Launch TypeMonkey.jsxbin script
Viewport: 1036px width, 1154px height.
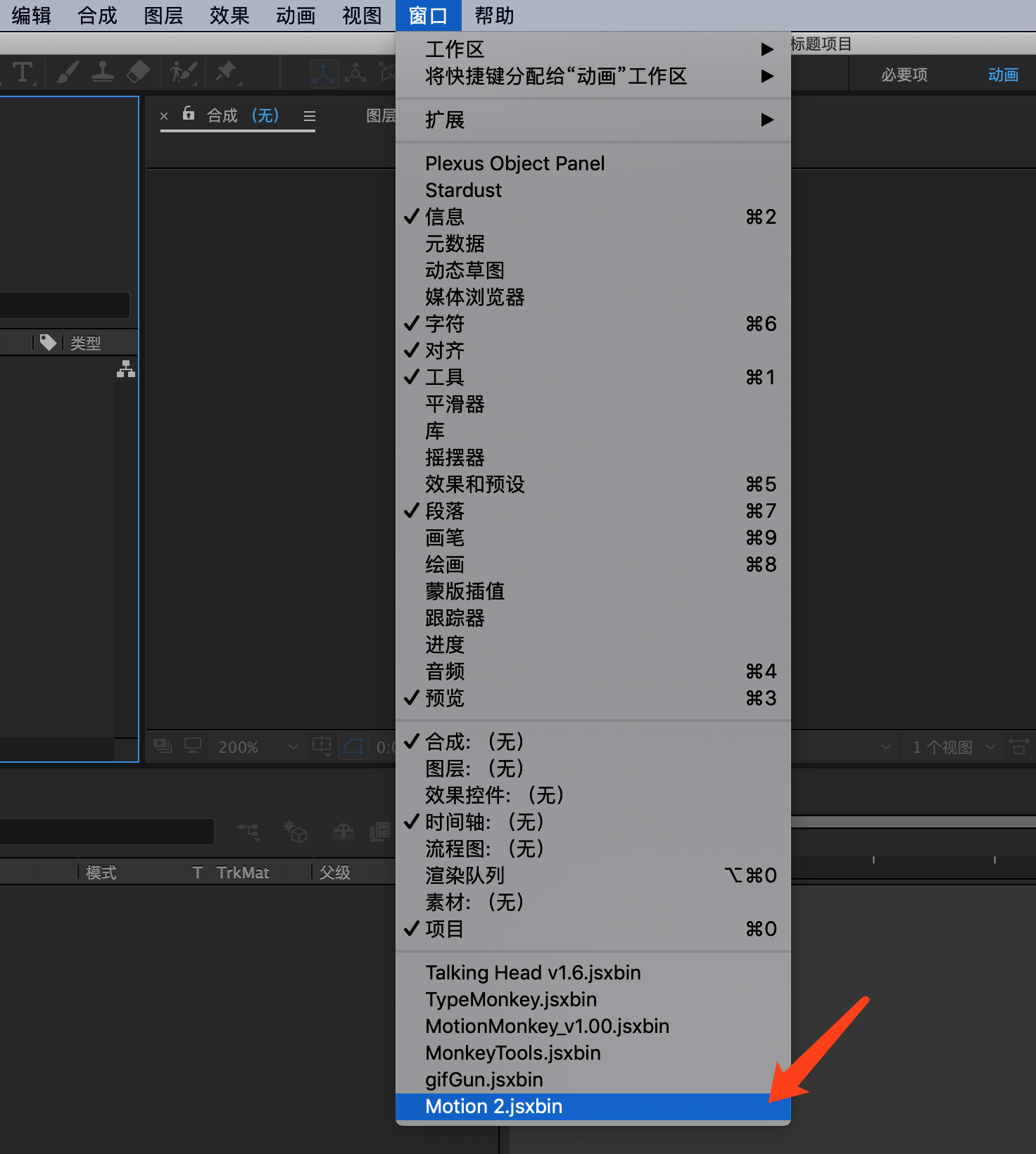[593, 999]
